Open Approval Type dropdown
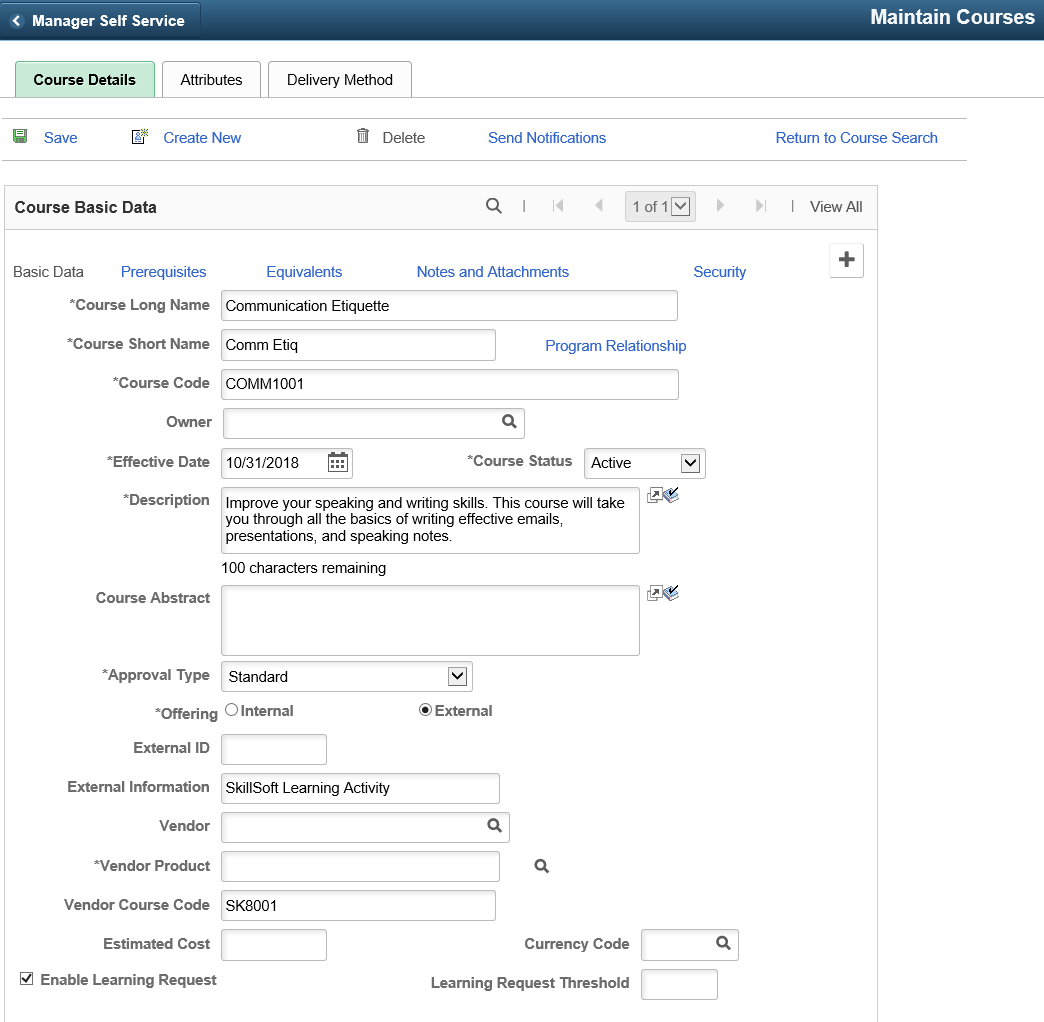This screenshot has height=1022, width=1044. point(347,676)
